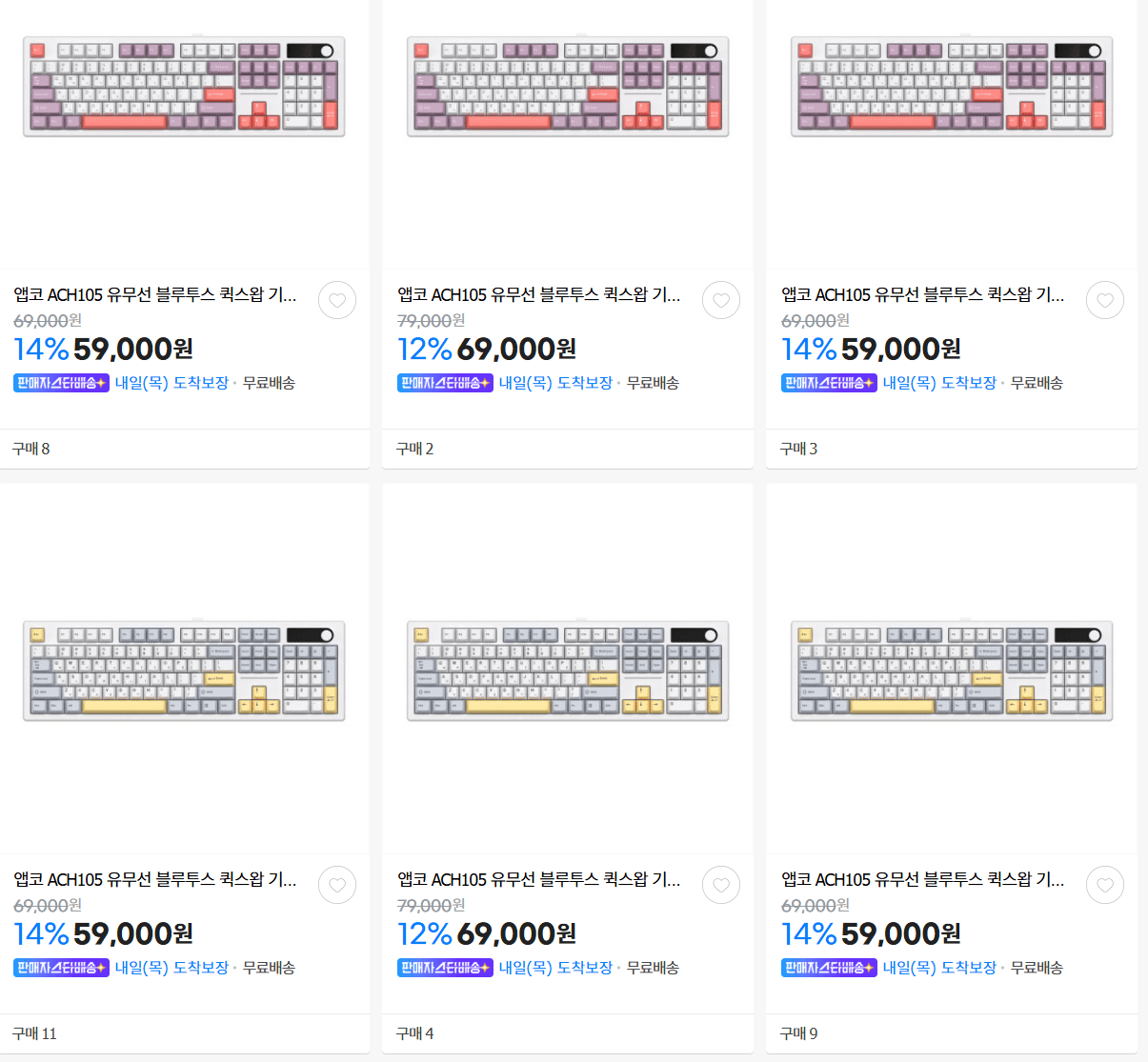Click wishlist heart for product with 구매 8

point(337,300)
